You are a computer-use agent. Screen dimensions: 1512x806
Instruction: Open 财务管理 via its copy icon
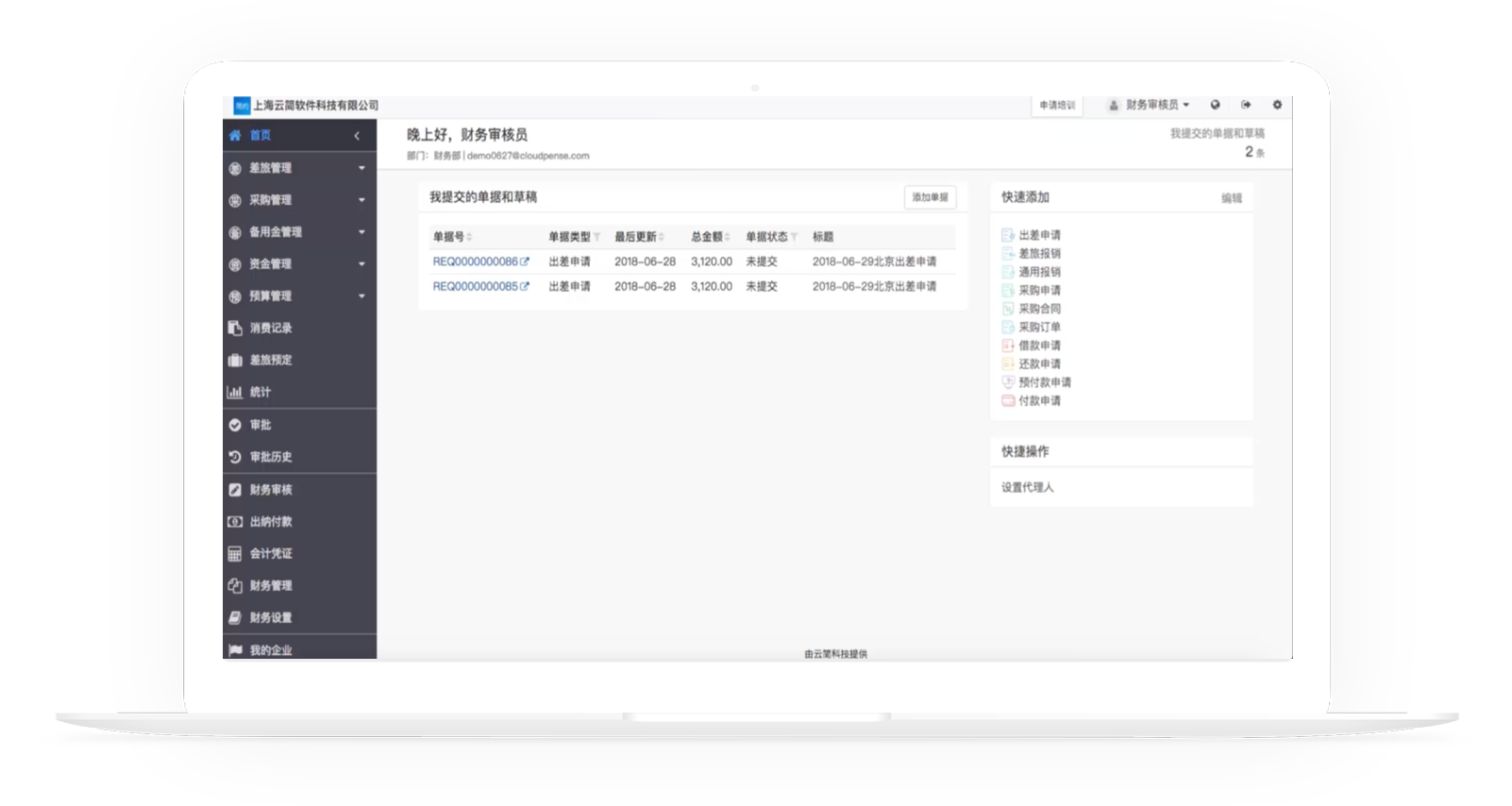(x=235, y=586)
